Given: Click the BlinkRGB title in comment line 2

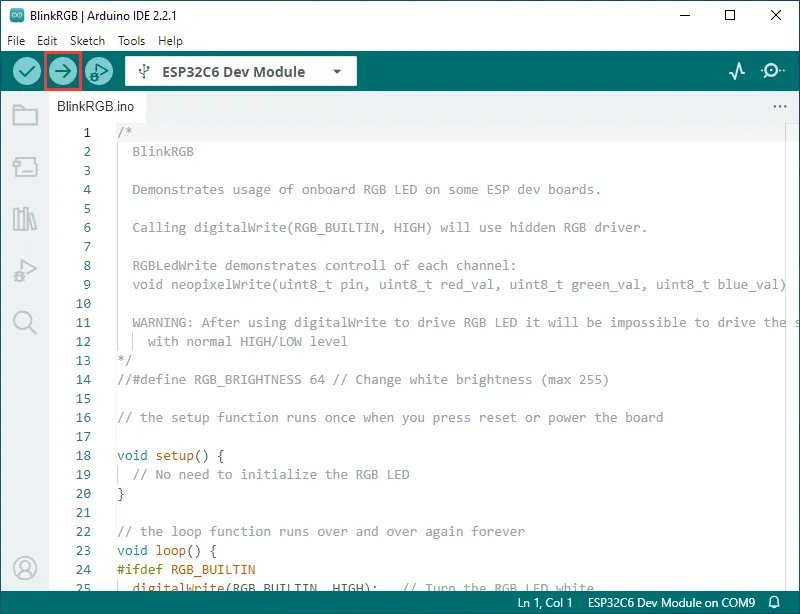Looking at the screenshot, I should click(163, 151).
